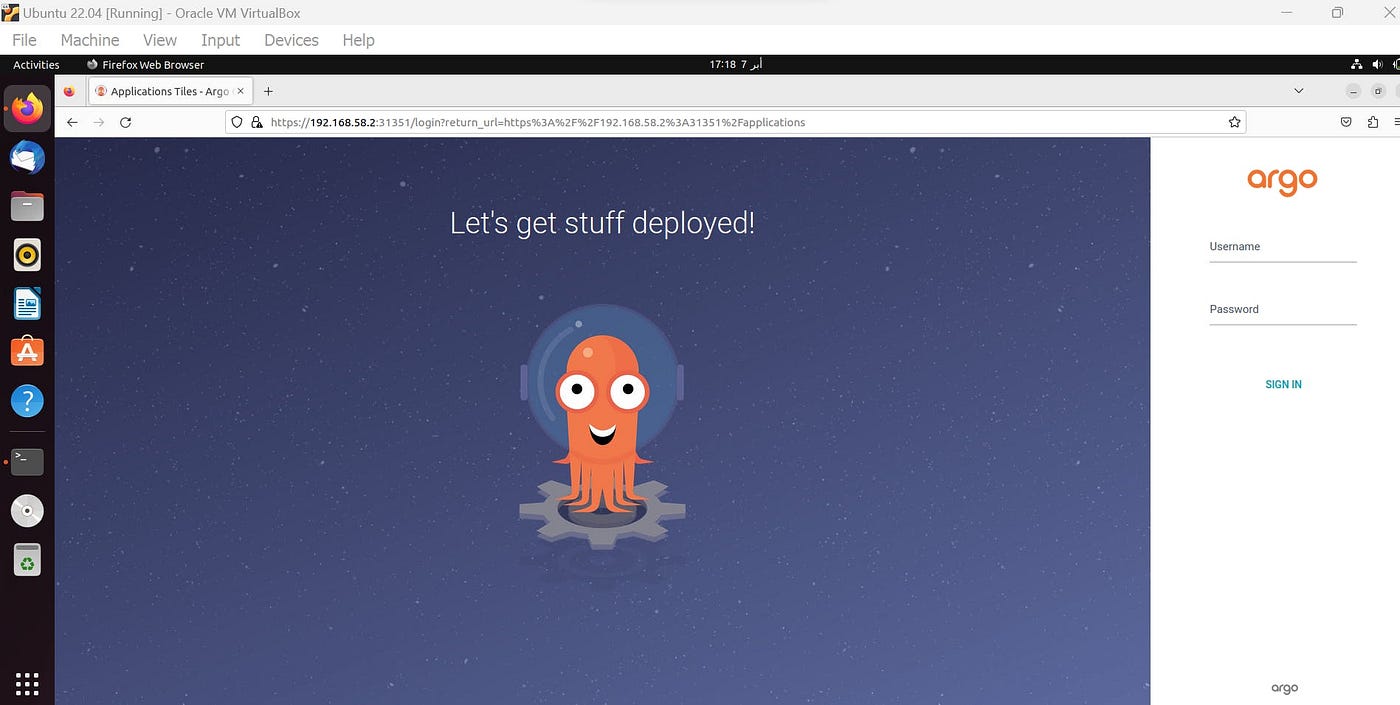
Task: Click the Firefox forward arrow
Action: click(98, 122)
